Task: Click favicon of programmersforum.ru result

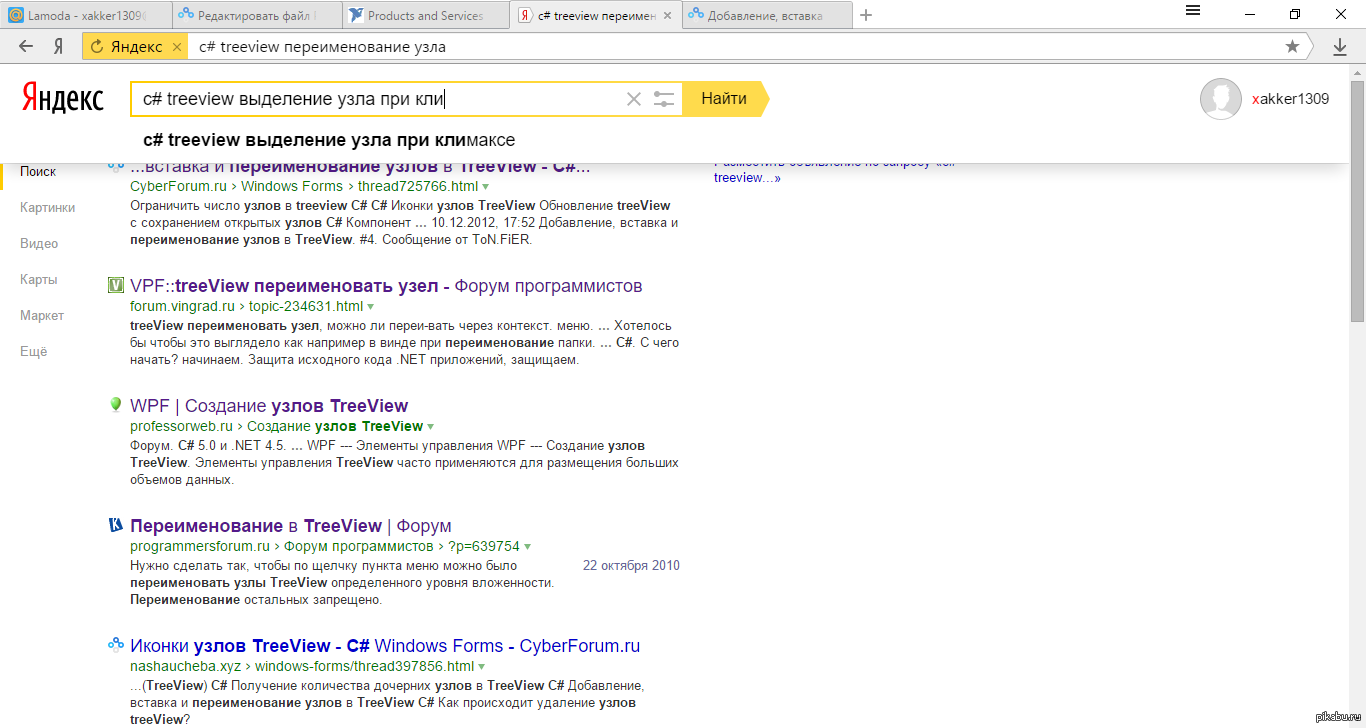Action: click(115, 525)
